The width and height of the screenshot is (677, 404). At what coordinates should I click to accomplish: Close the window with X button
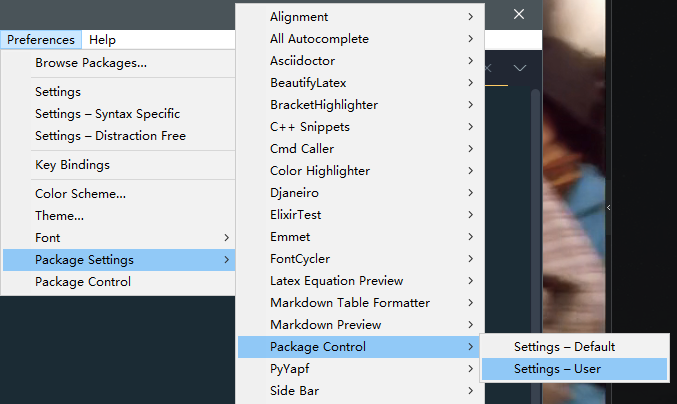point(519,14)
